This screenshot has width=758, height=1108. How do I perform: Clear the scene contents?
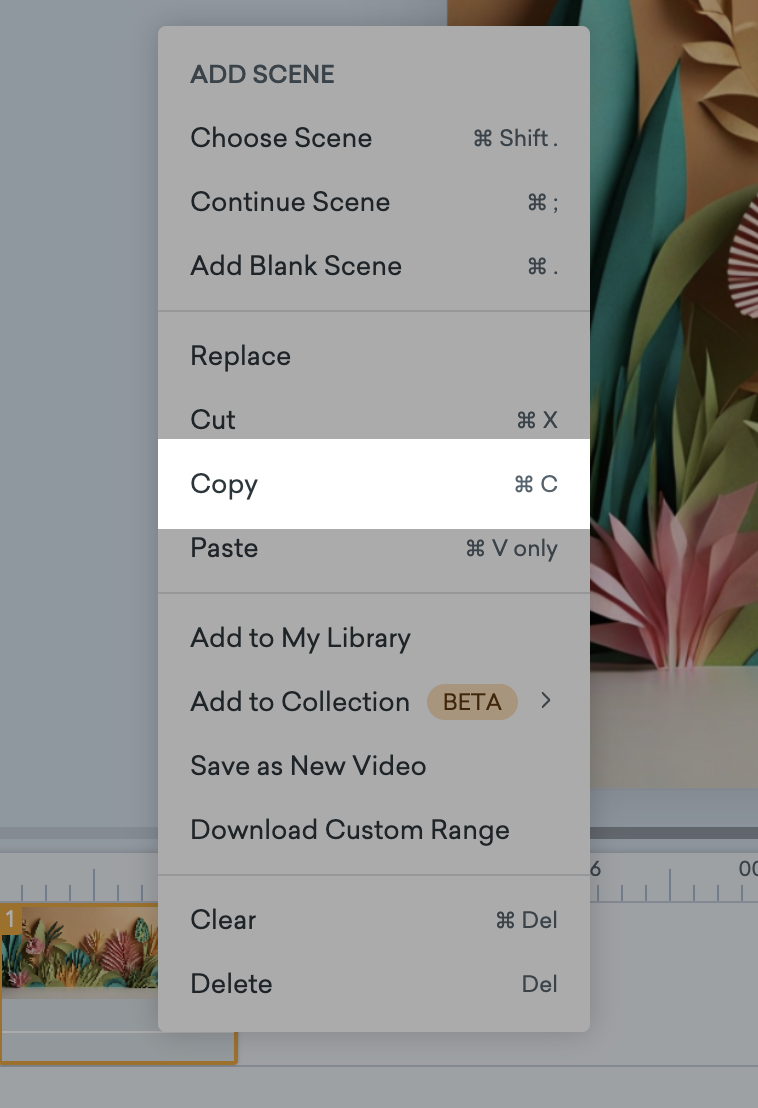[x=222, y=920]
